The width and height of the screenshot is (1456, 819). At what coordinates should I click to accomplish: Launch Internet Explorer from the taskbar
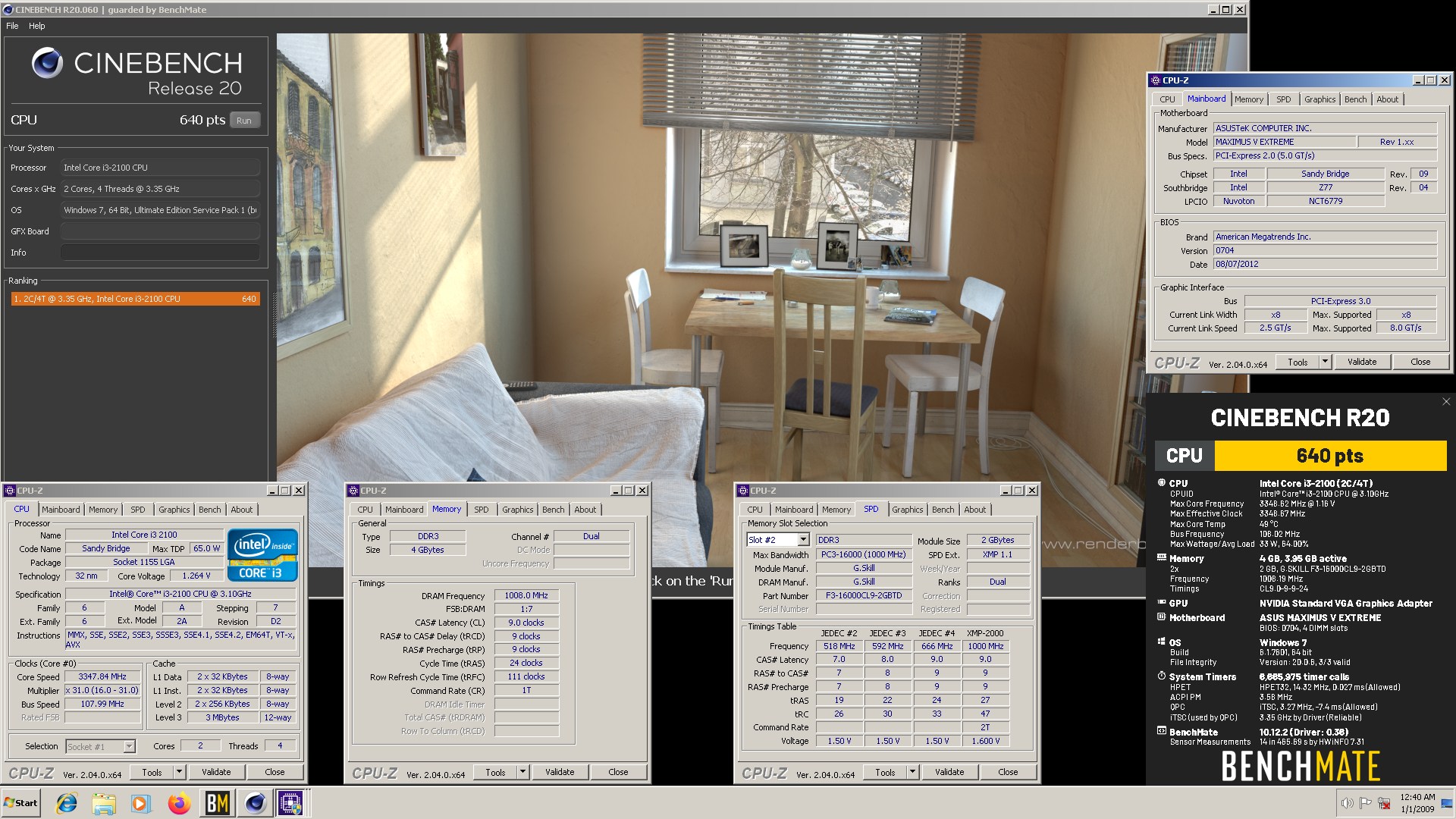click(67, 803)
